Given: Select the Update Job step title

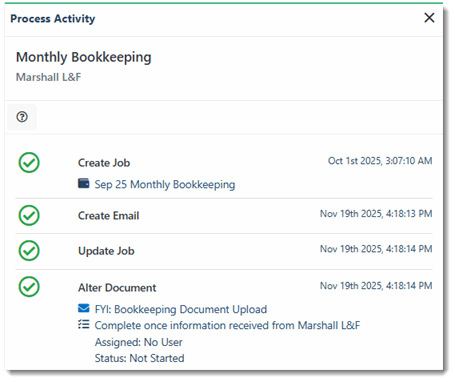Looking at the screenshot, I should point(106,251).
